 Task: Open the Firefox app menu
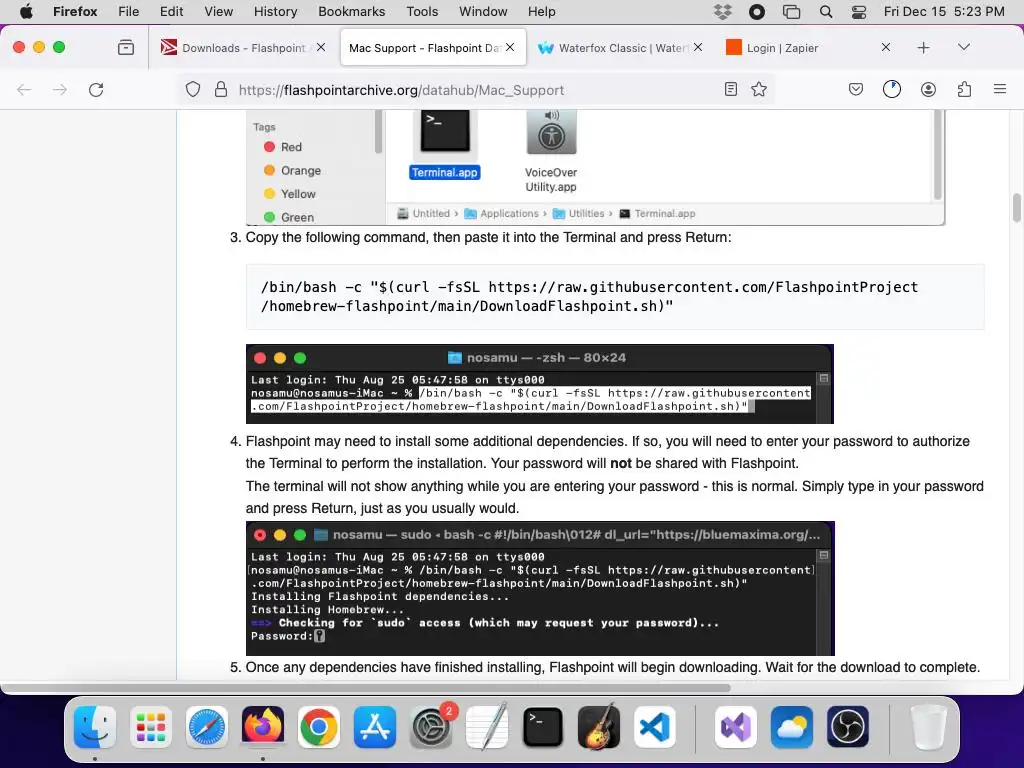click(75, 12)
